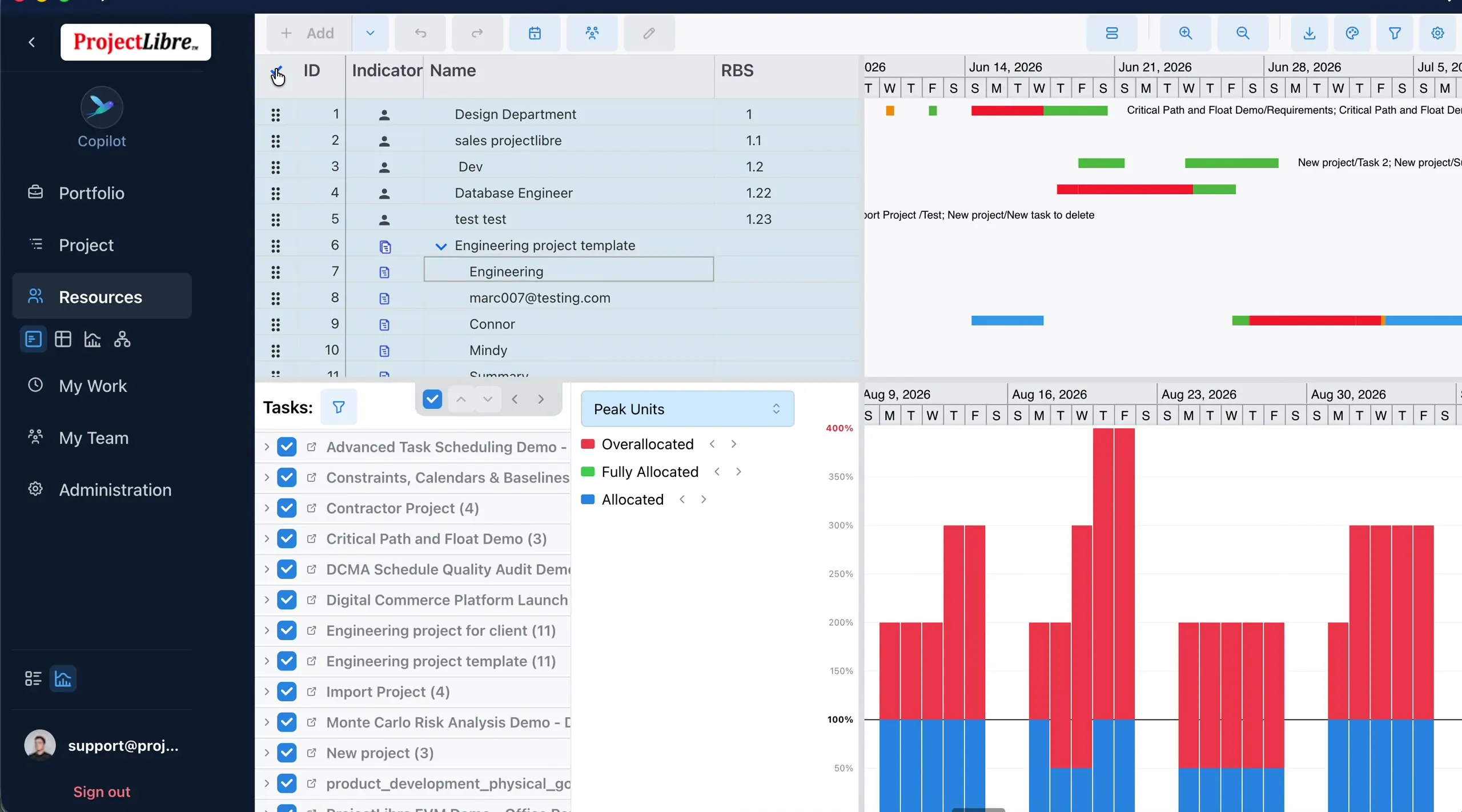Open the Copilot assistant
1462x812 pixels.
pos(102,118)
